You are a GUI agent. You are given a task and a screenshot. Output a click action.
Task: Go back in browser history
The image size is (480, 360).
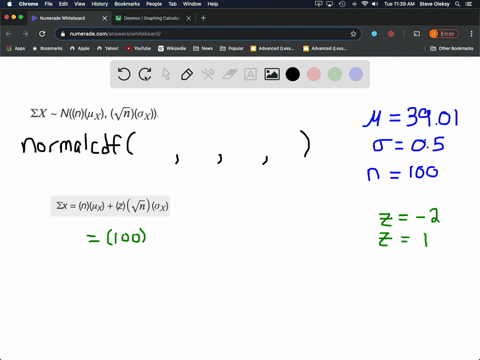click(9, 34)
